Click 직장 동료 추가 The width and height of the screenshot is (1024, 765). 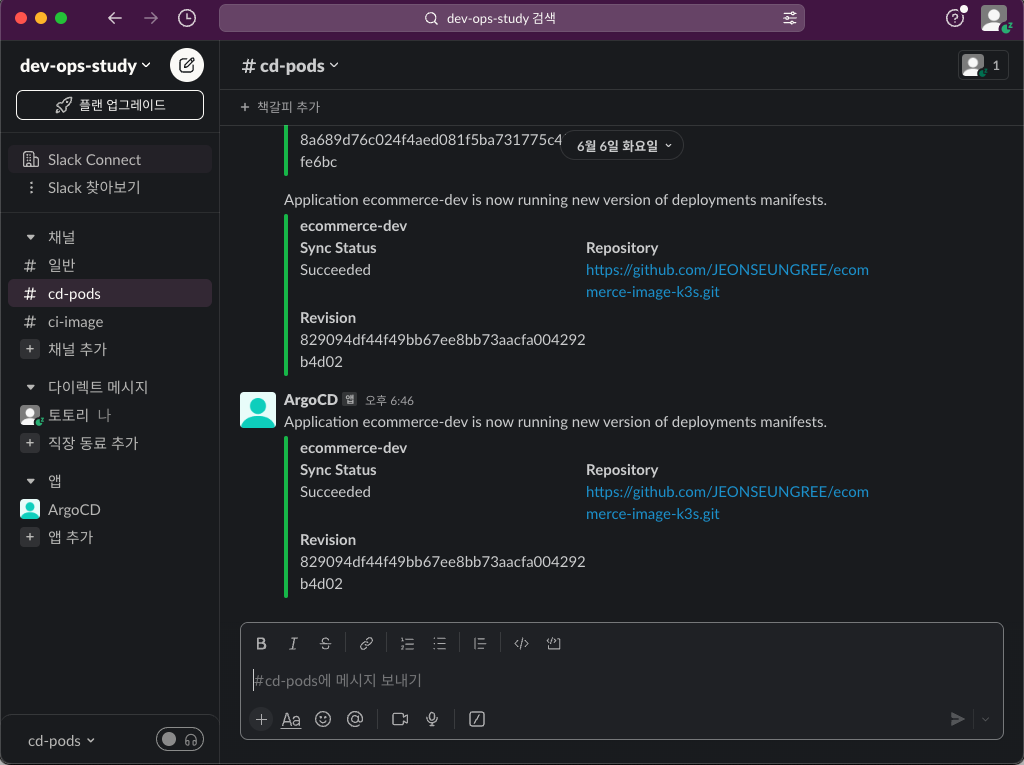[110, 443]
